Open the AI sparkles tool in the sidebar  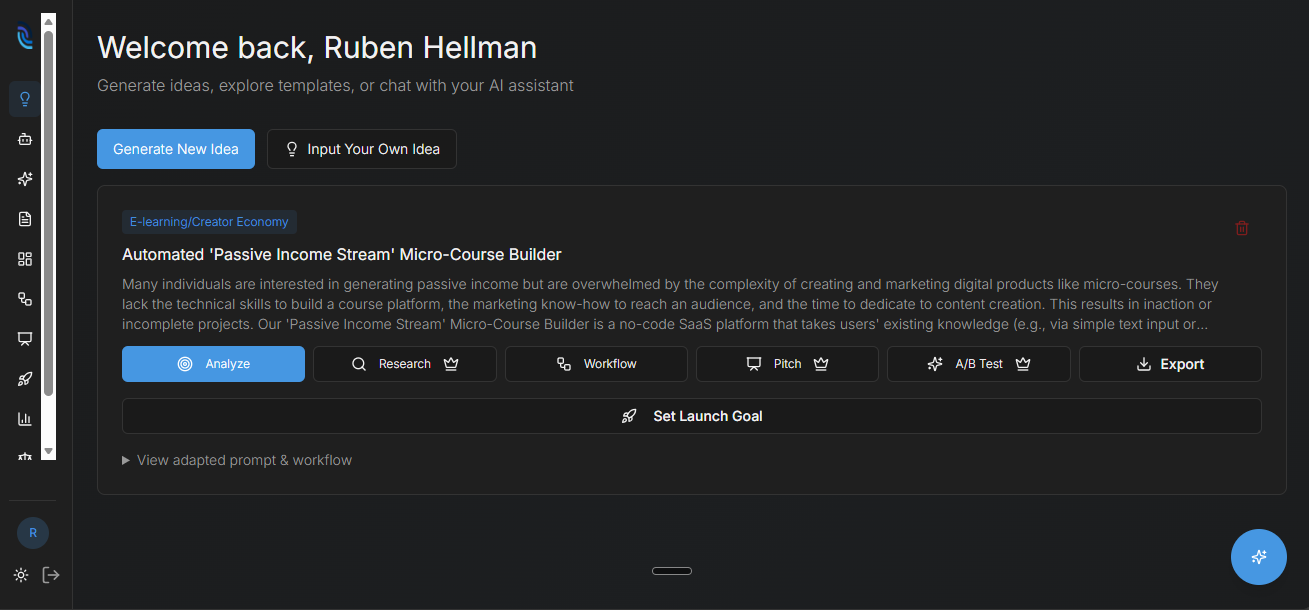coord(24,178)
